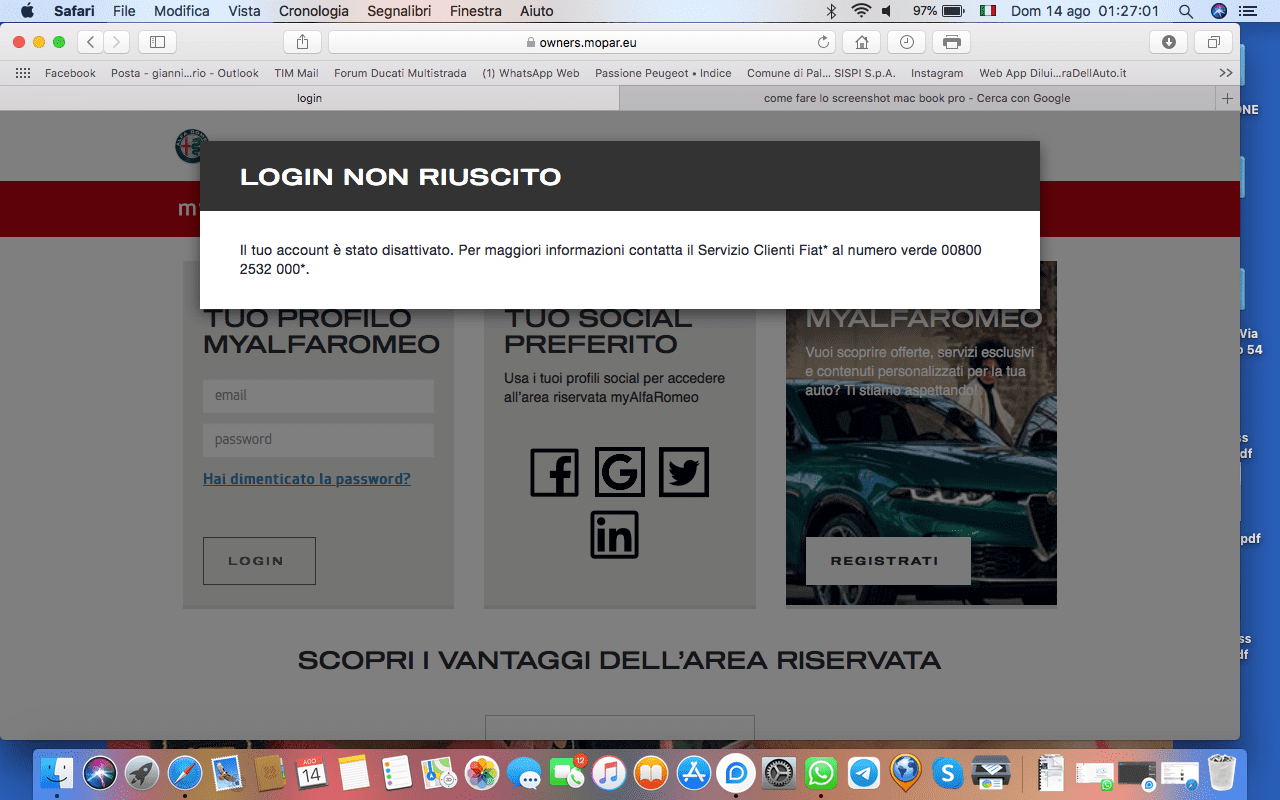The width and height of the screenshot is (1280, 800).
Task: Show Safari downloads list
Action: point(1168,42)
